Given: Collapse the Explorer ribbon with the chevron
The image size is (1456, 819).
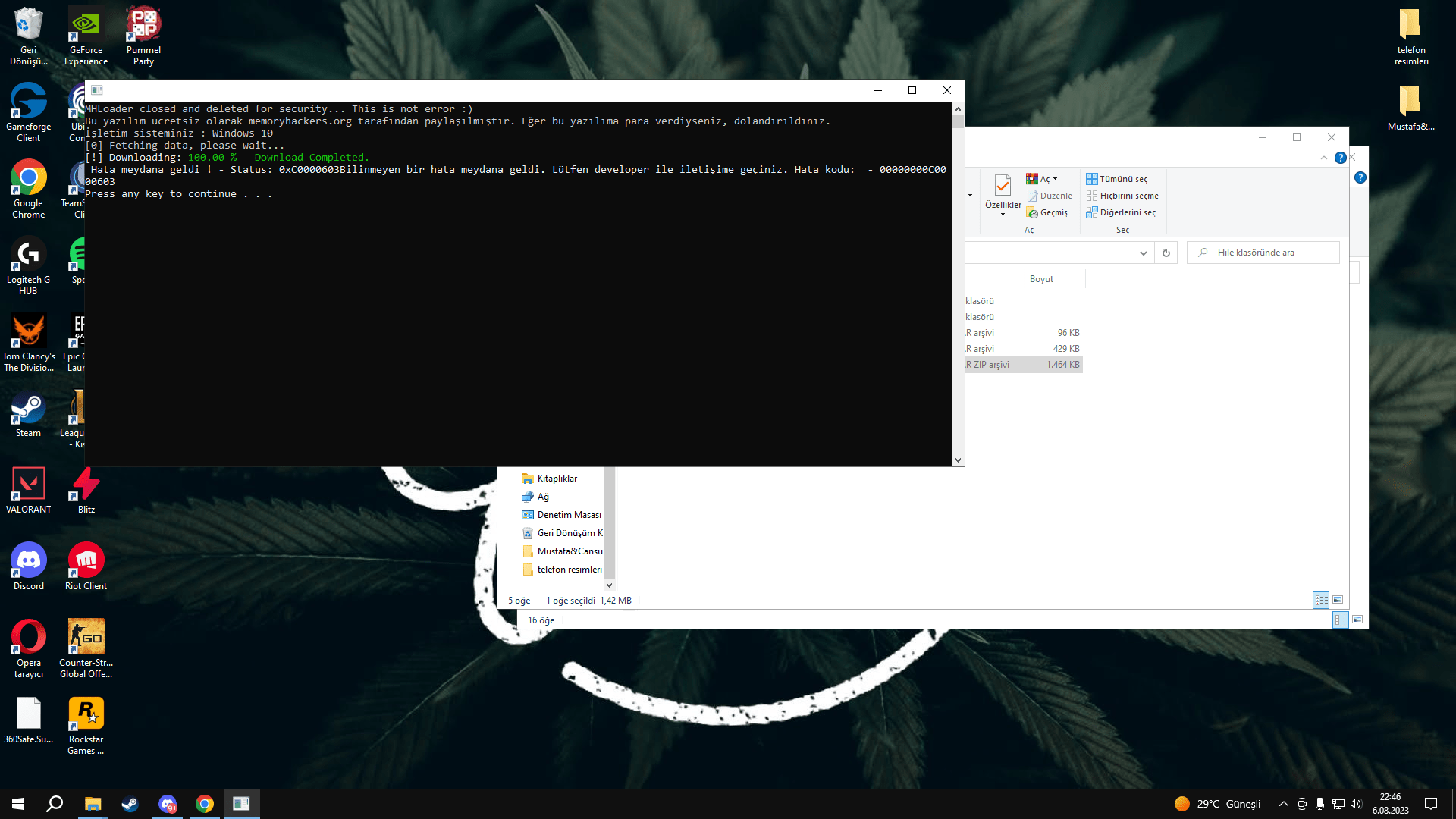Looking at the screenshot, I should click(x=1323, y=158).
